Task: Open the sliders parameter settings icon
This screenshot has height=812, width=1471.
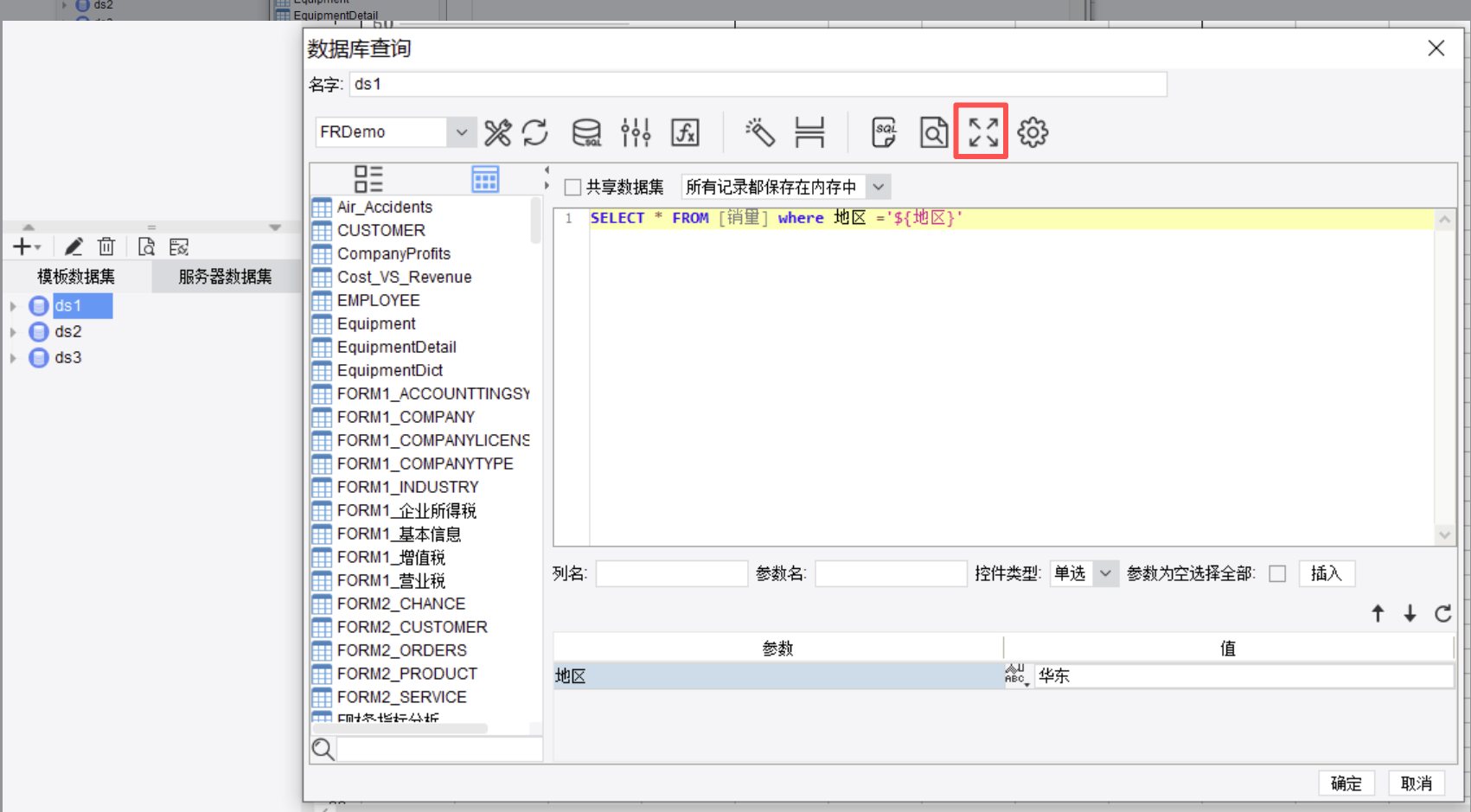Action: click(x=636, y=132)
